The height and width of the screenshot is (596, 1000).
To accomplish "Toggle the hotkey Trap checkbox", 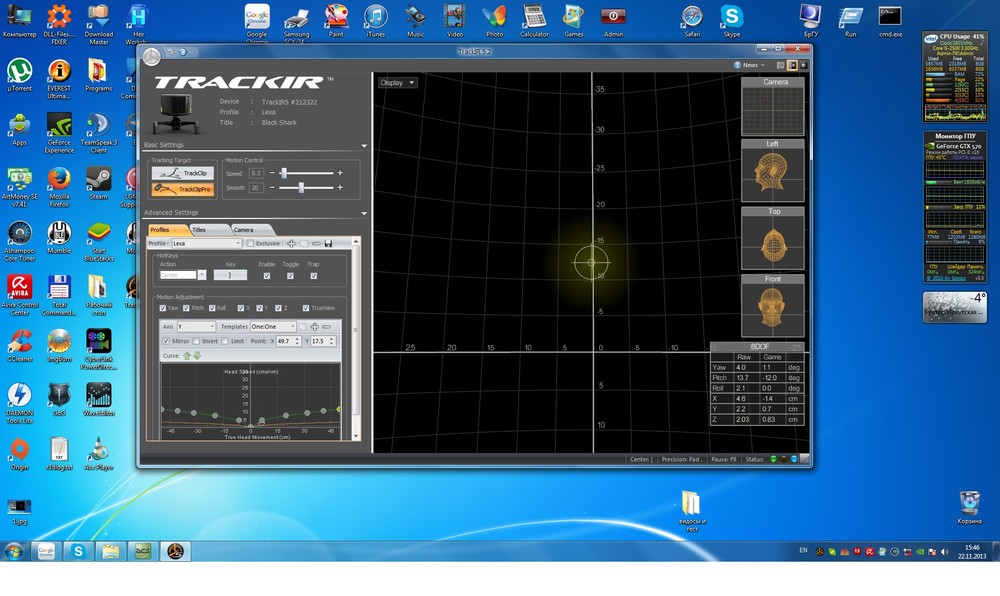I will pyautogui.click(x=313, y=276).
